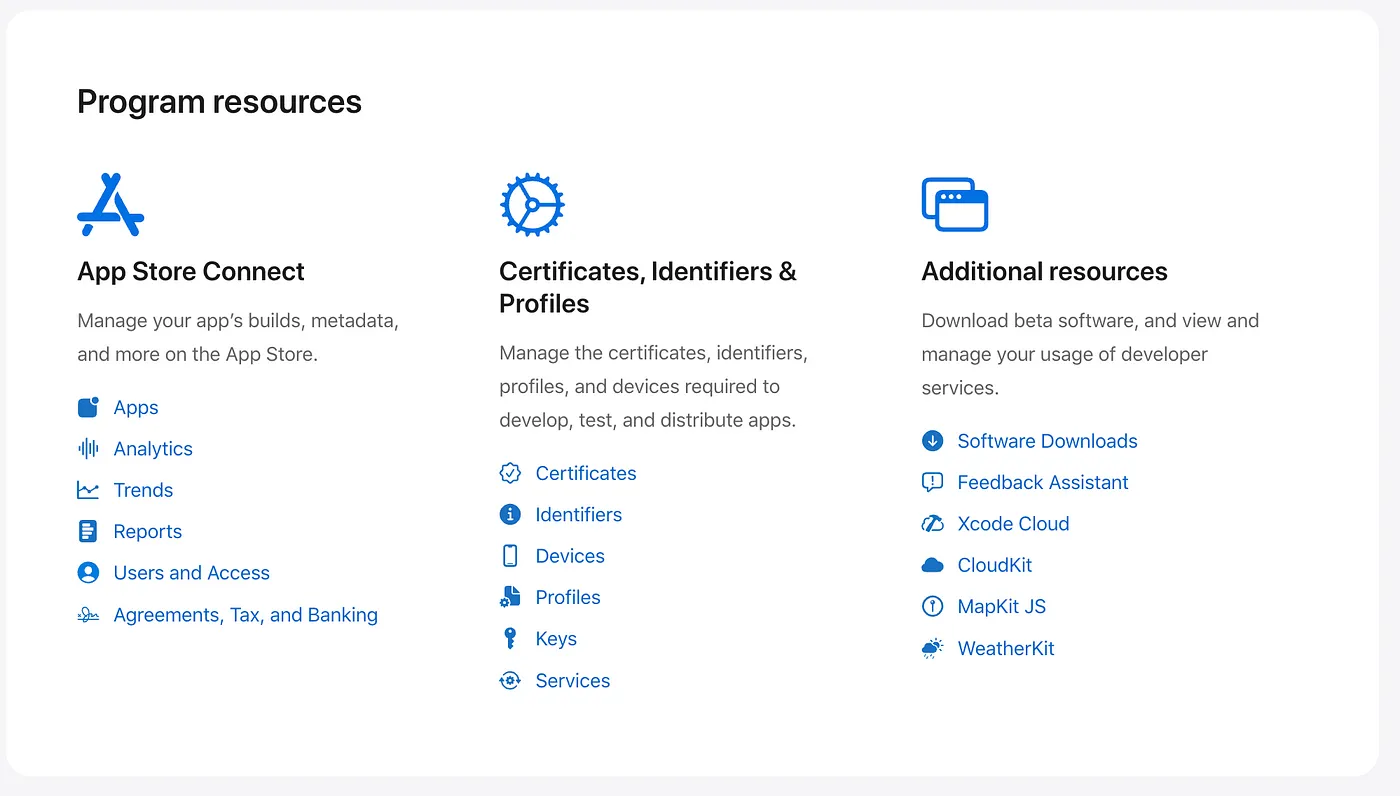
Task: Open the Services link
Action: 573,680
